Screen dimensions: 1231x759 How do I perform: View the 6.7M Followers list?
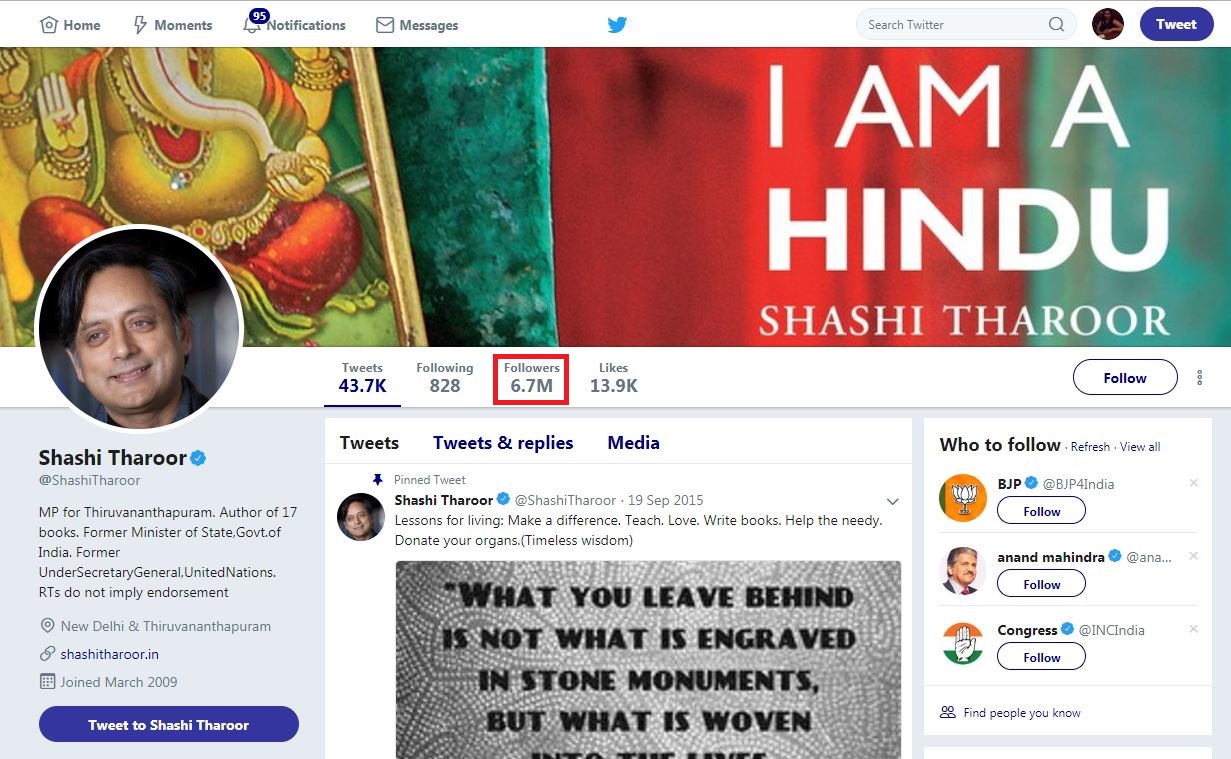click(531, 379)
